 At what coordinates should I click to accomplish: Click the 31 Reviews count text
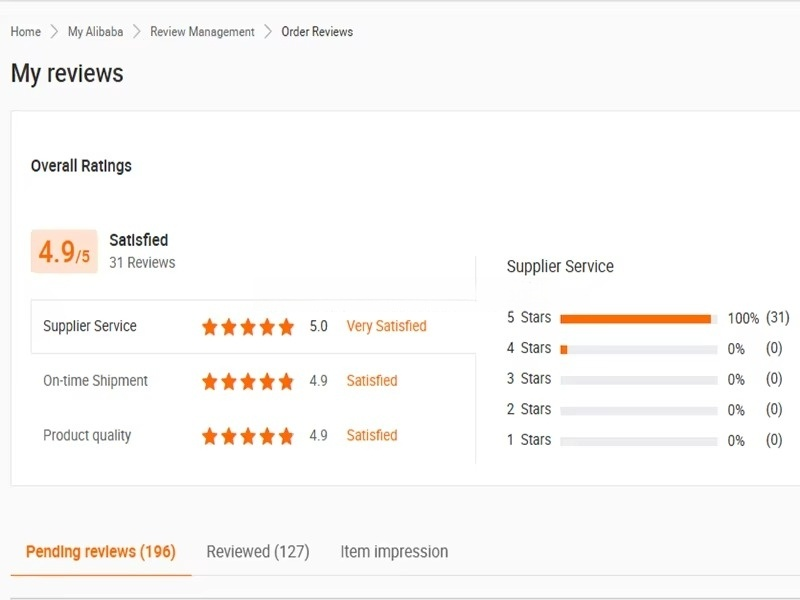pos(142,263)
